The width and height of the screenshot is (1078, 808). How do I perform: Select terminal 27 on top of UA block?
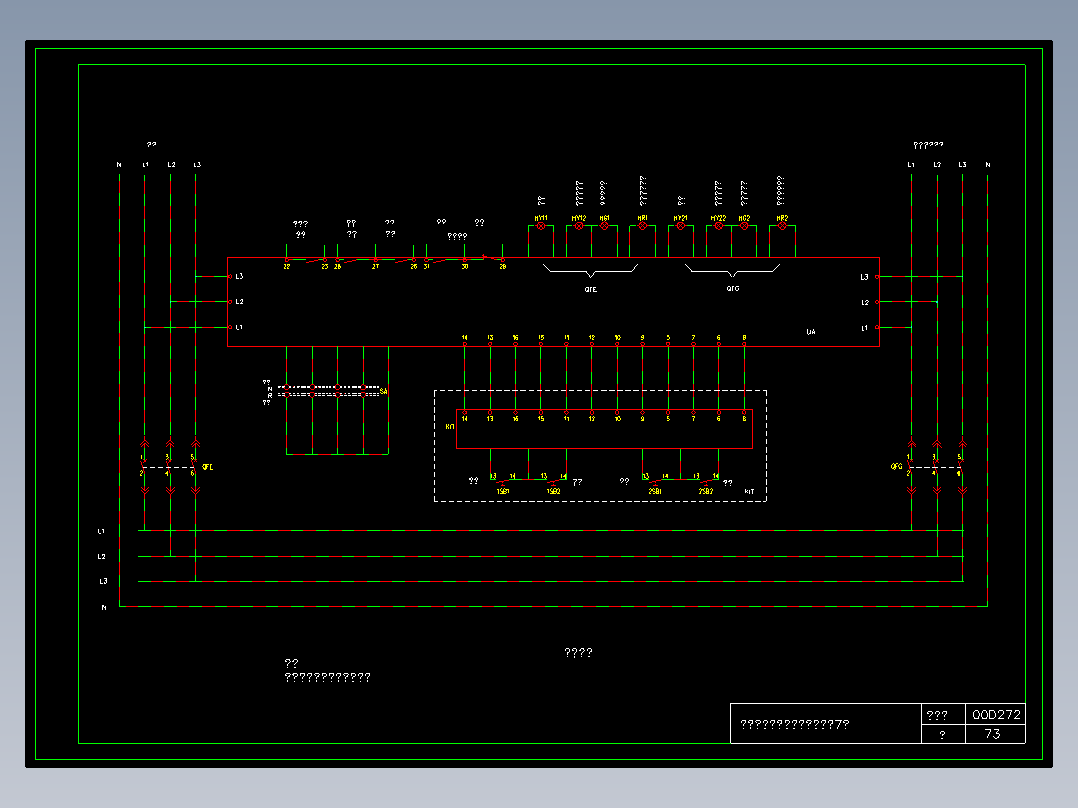(x=375, y=266)
